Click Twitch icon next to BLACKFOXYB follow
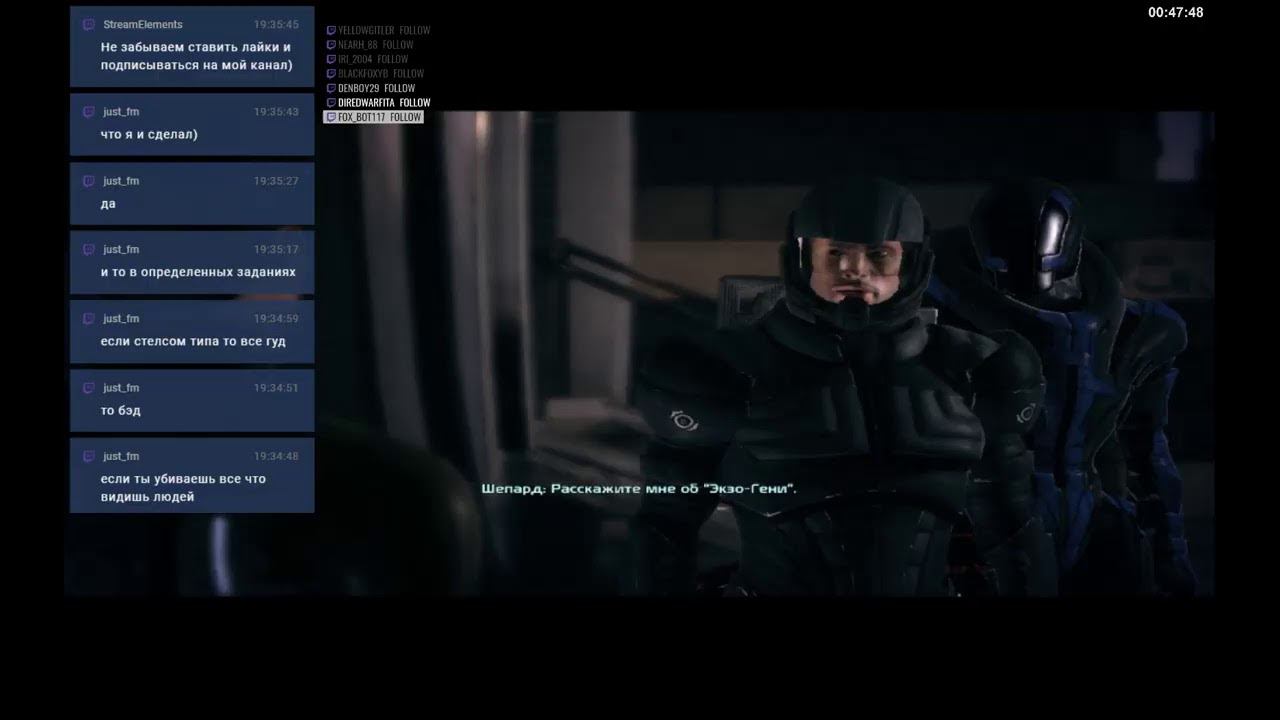The width and height of the screenshot is (1280, 720). point(331,73)
